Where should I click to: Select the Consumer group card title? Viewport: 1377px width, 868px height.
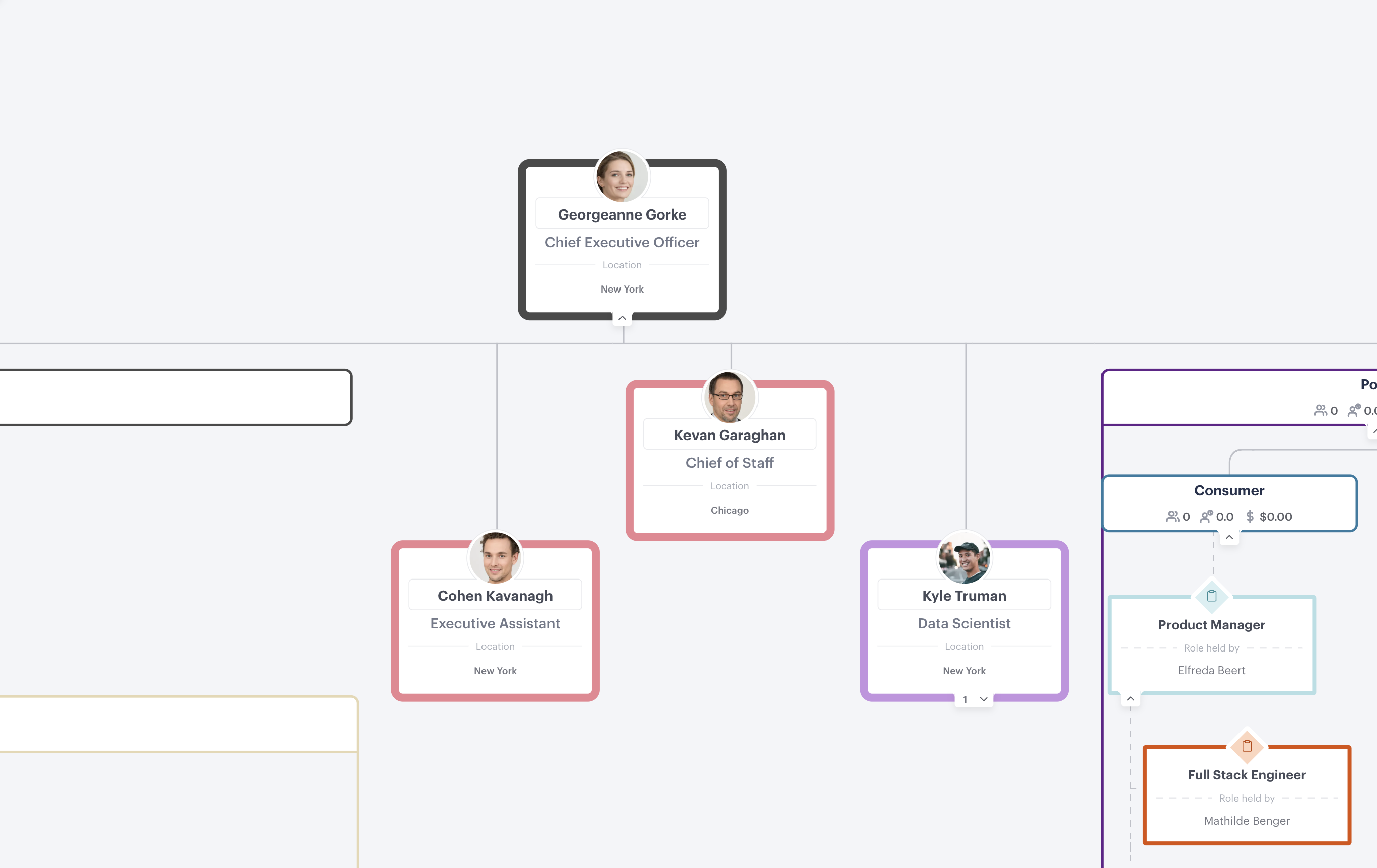pyautogui.click(x=1229, y=490)
